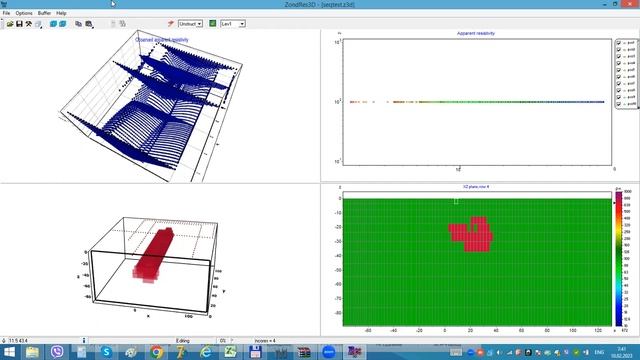Click the grey cube icon with dropdown arrow
This screenshot has width=640, height=360.
coord(38,24)
